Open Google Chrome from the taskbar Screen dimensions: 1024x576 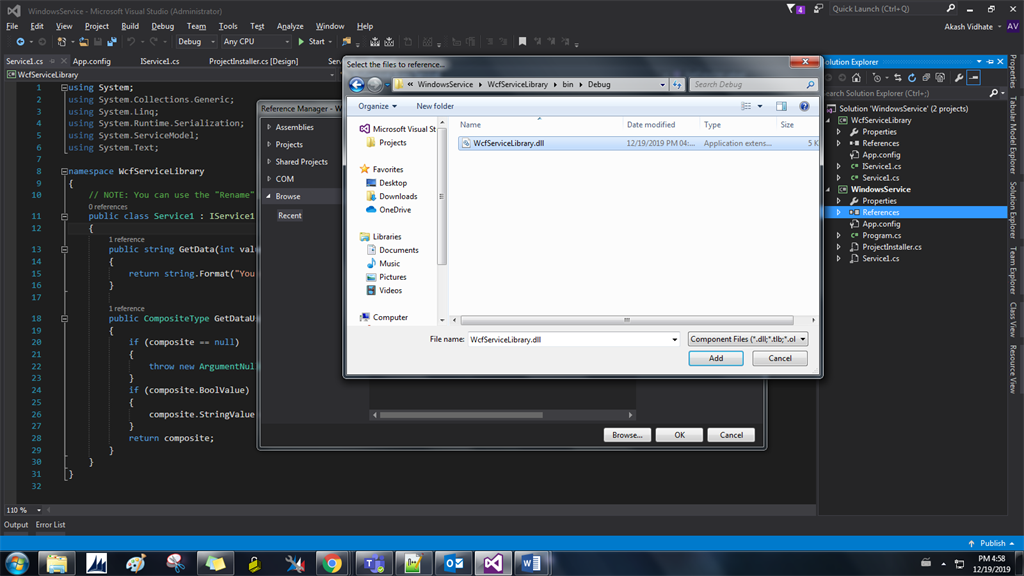(x=334, y=562)
